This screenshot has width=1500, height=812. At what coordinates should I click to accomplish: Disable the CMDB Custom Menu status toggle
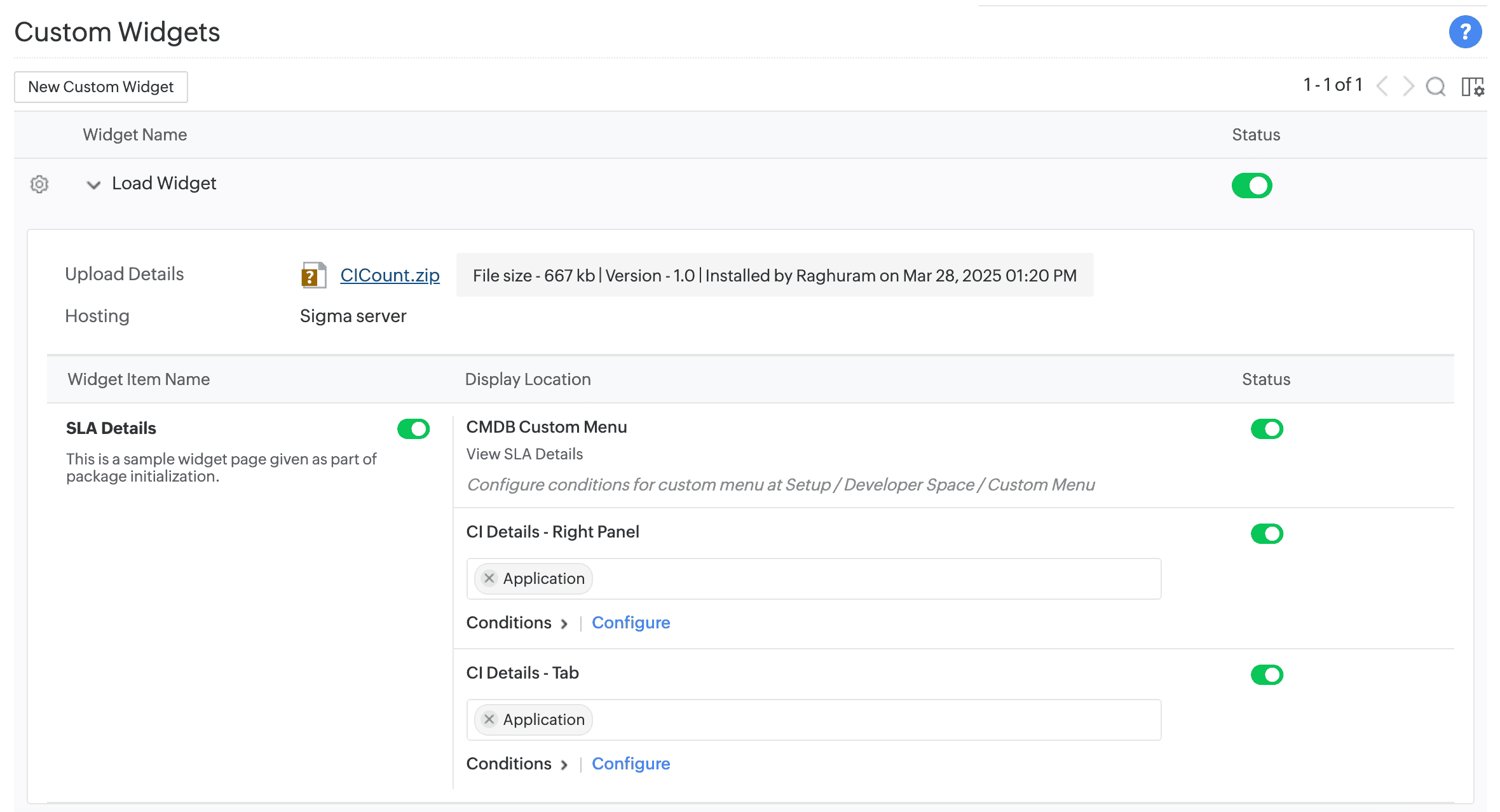(1267, 429)
